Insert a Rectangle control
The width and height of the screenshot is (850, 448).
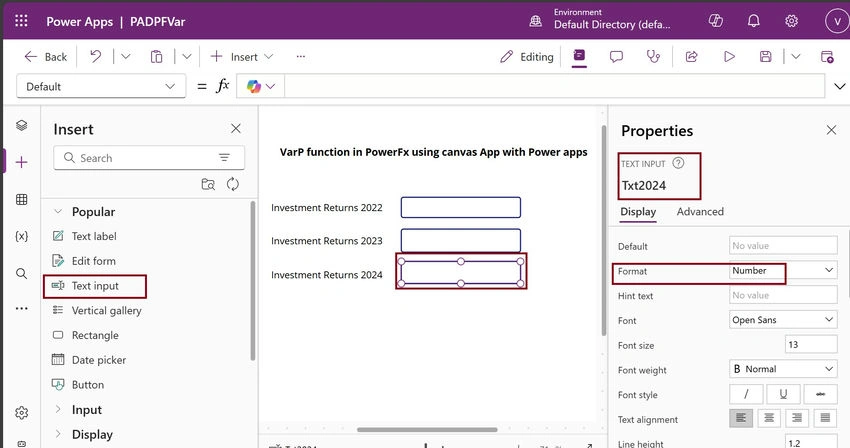click(x=95, y=335)
